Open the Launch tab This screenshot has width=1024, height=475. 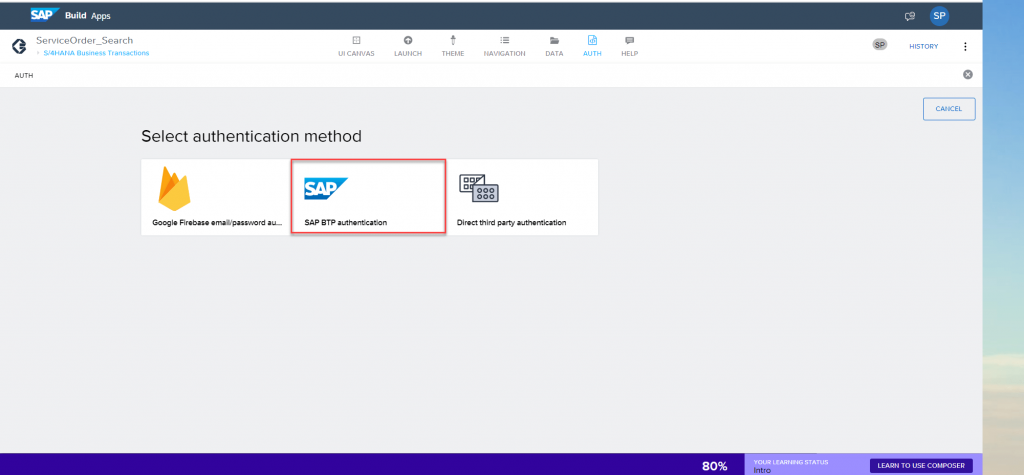[x=408, y=46]
